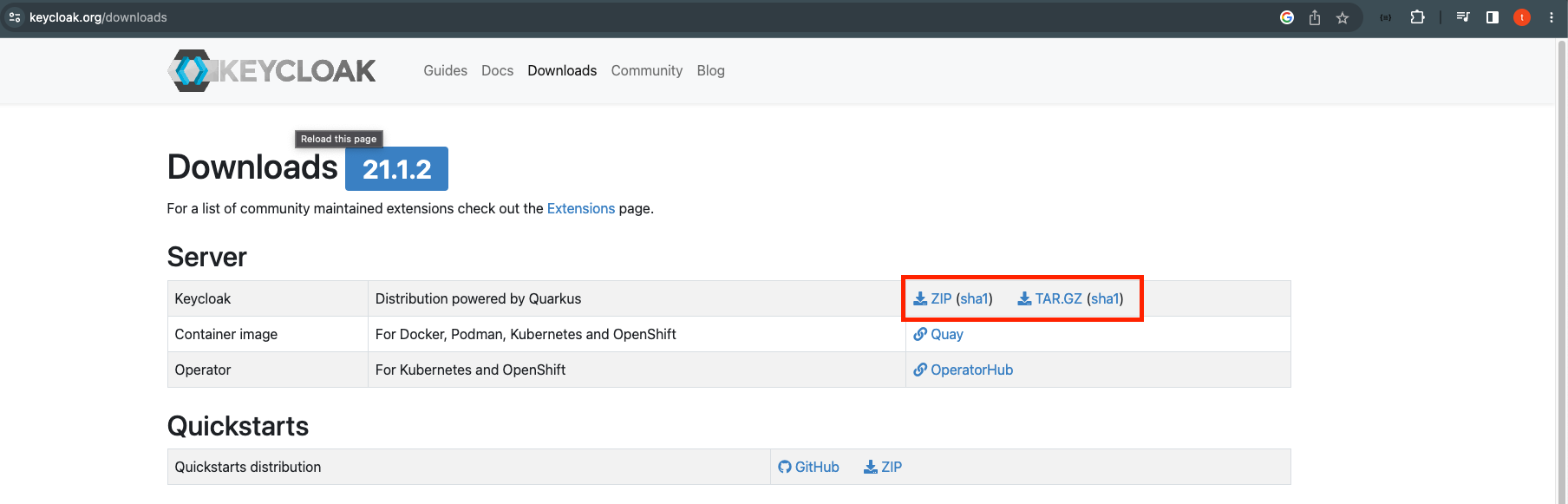
Task: Open the Docs nav item
Action: pos(497,70)
